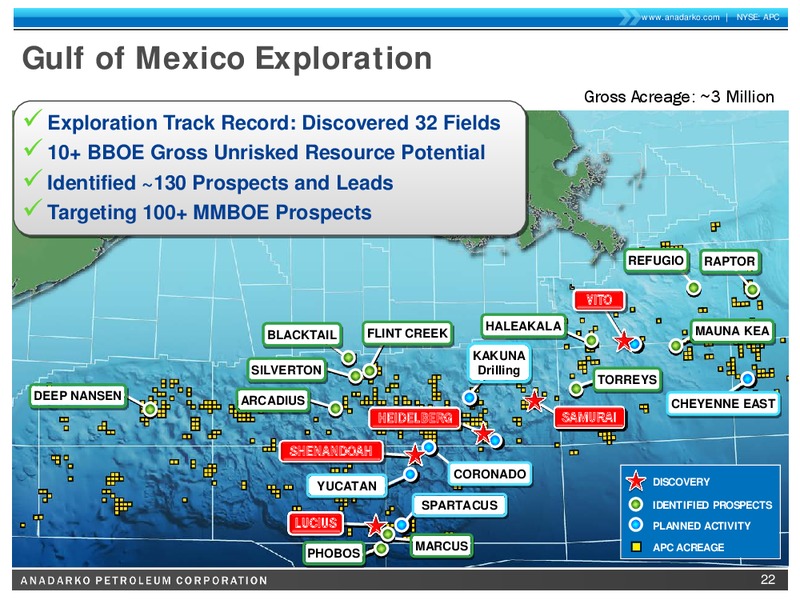The height and width of the screenshot is (600, 800).
Task: Click the Arcadius green prospect marker
Action: click(335, 408)
